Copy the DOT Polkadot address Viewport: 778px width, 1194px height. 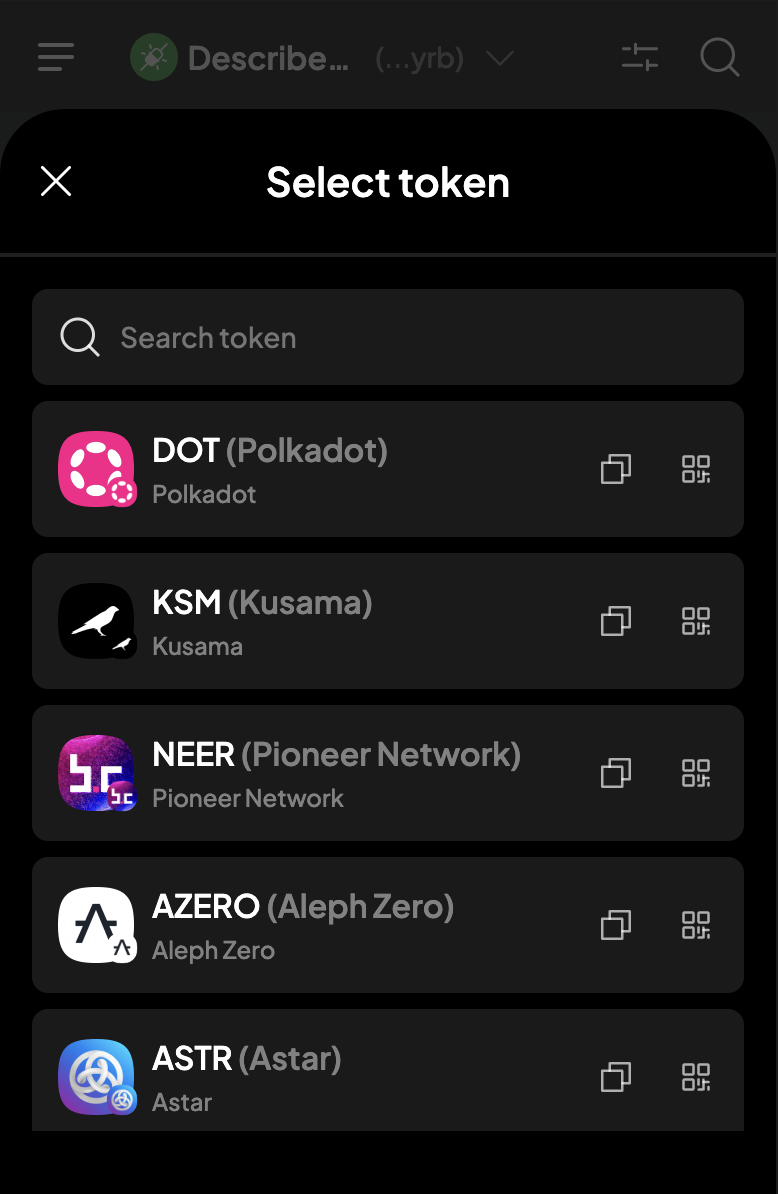click(616, 469)
